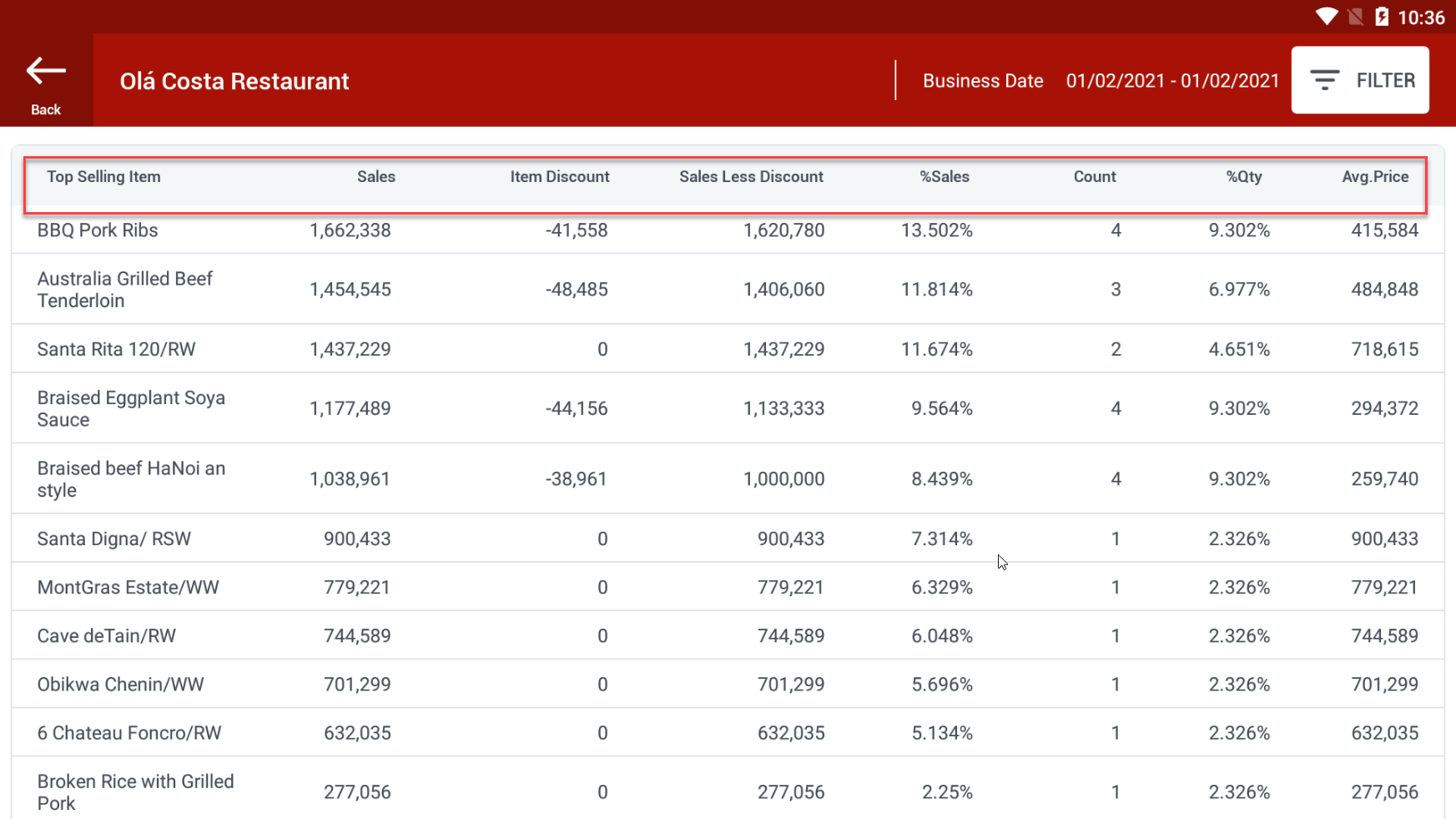
Task: Select the BBQ Pork Ribs row
Action: [98, 230]
